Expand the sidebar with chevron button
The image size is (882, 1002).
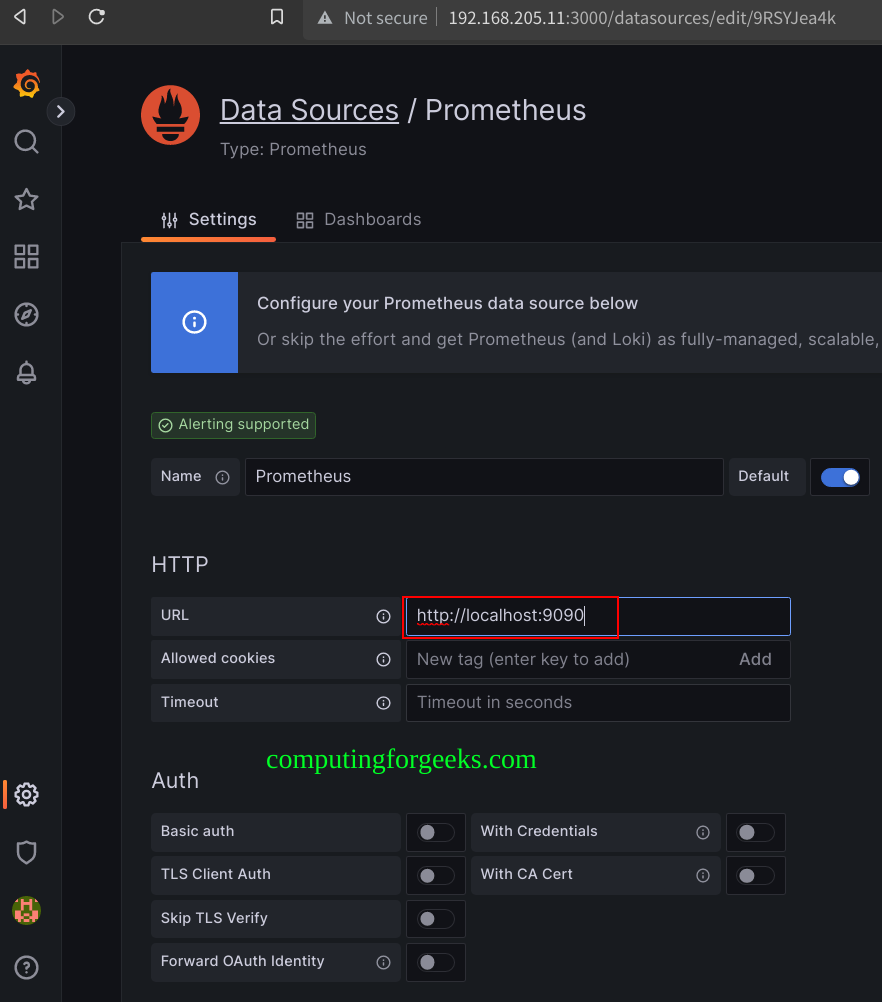(x=61, y=112)
